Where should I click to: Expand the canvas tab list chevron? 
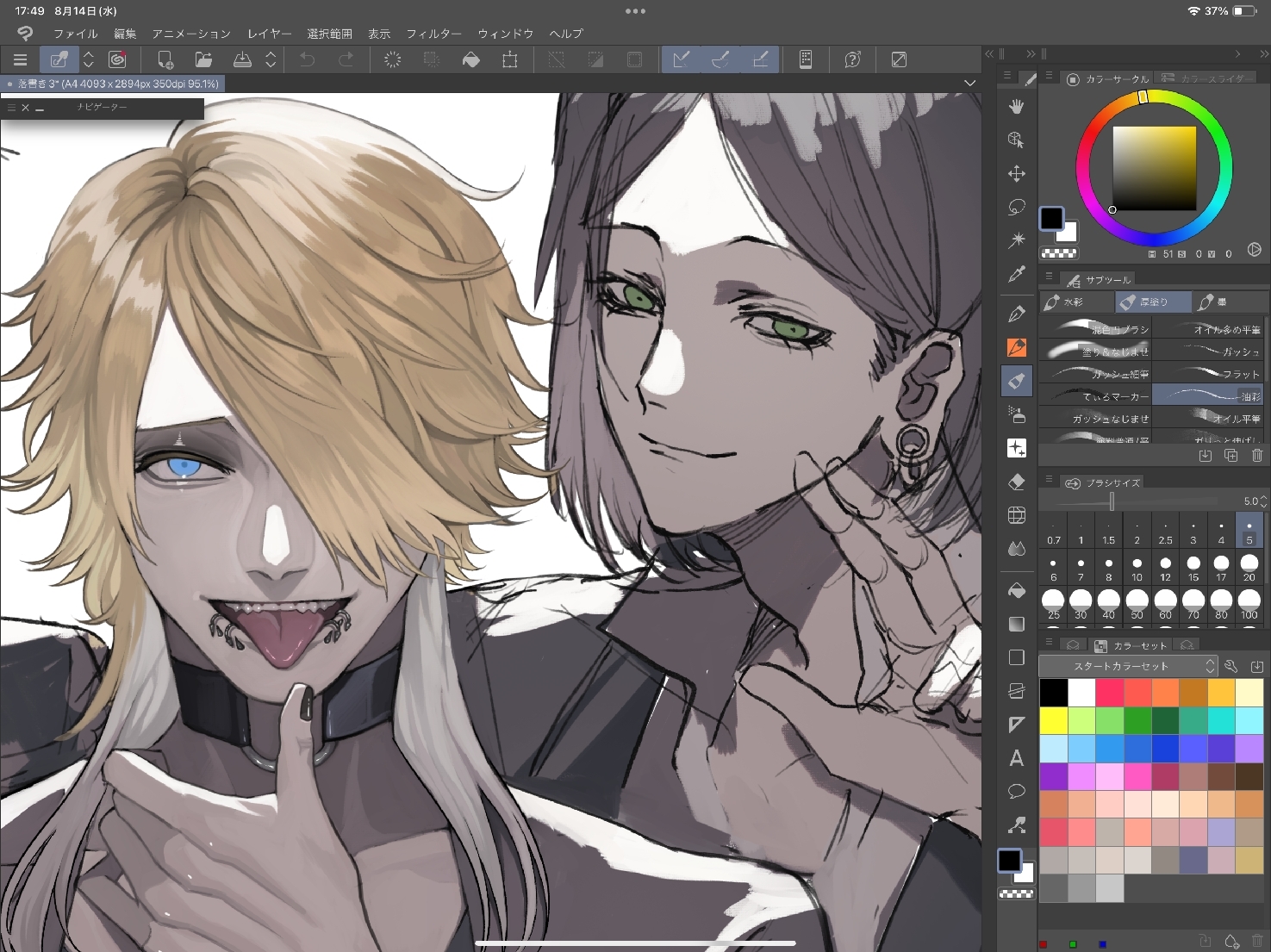(x=970, y=84)
